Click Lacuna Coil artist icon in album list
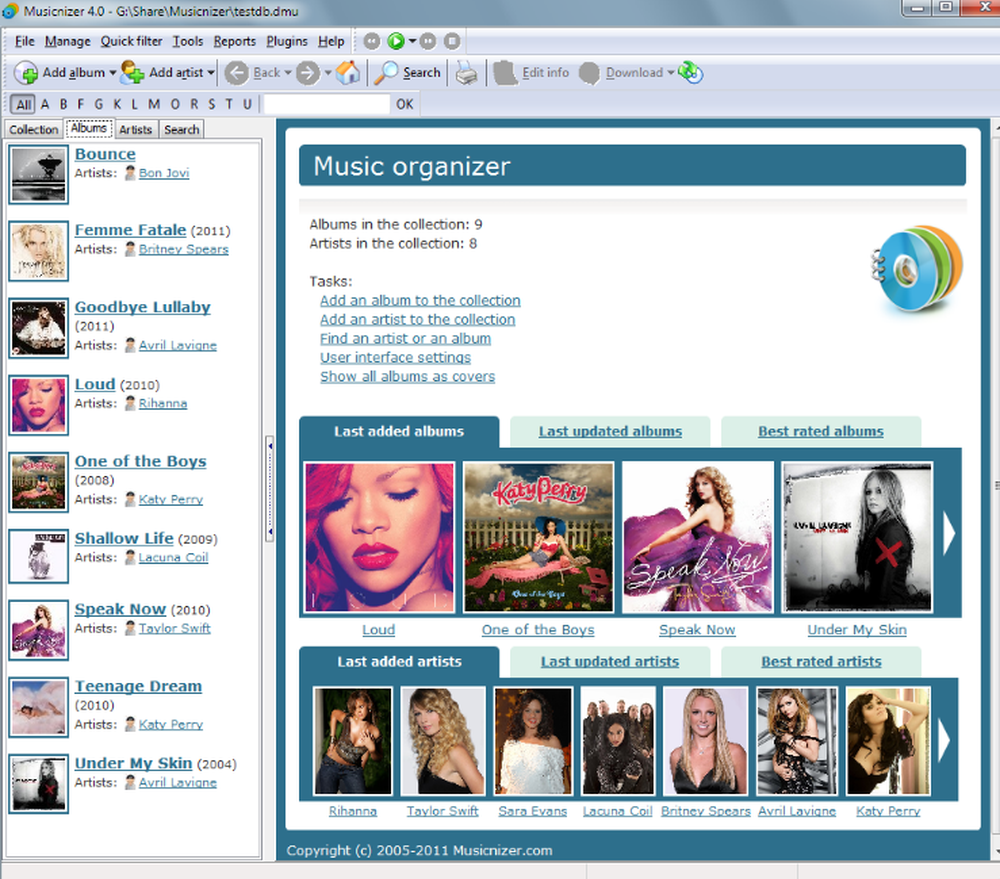This screenshot has width=1000, height=879. click(x=130, y=558)
